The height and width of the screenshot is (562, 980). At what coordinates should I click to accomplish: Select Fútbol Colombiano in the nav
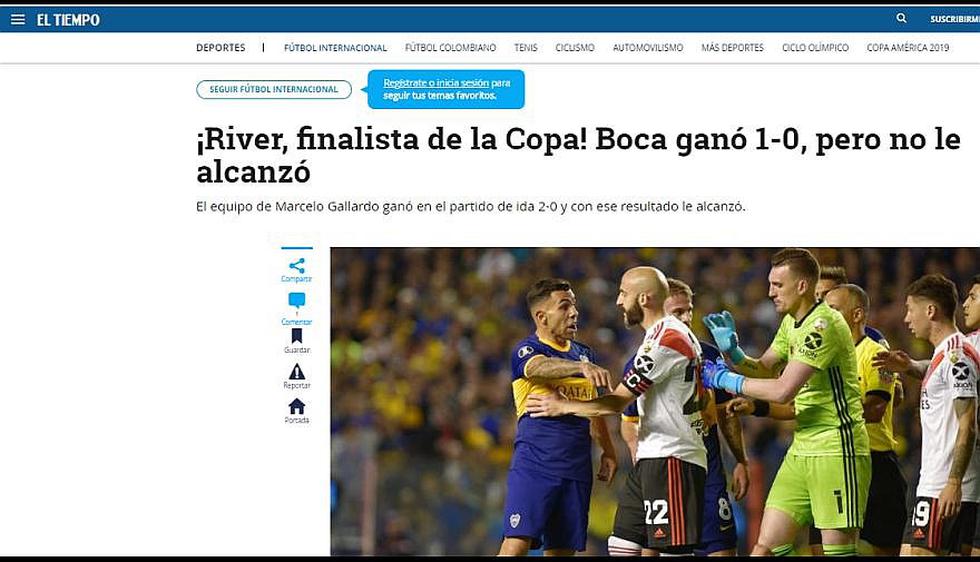coord(451,48)
